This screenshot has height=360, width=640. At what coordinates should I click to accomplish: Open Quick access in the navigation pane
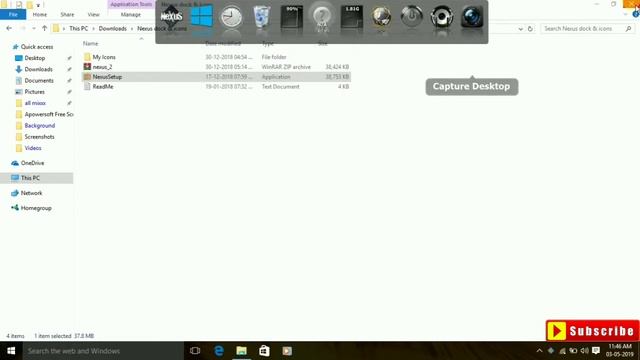click(36, 47)
